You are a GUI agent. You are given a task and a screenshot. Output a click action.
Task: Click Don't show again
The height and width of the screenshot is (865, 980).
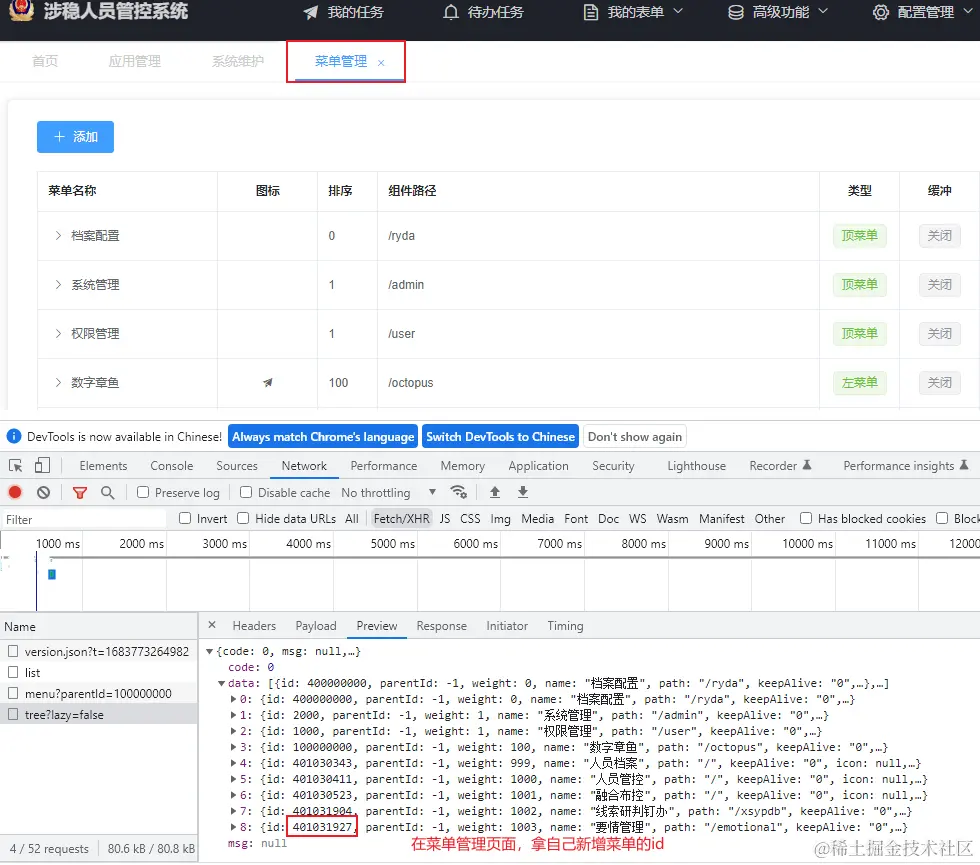[634, 436]
